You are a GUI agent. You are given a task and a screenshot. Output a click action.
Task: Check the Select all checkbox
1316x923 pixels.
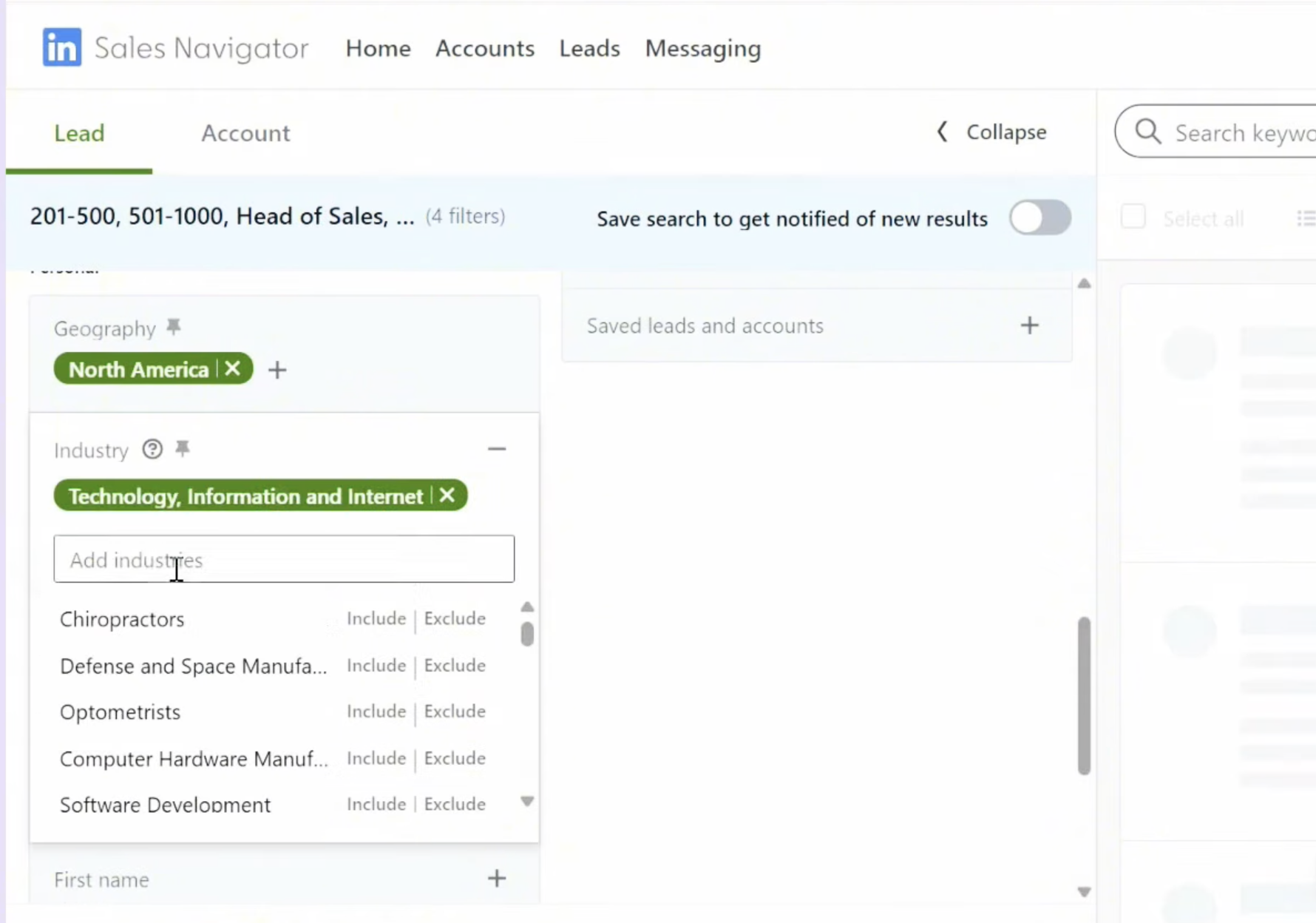pos(1133,217)
